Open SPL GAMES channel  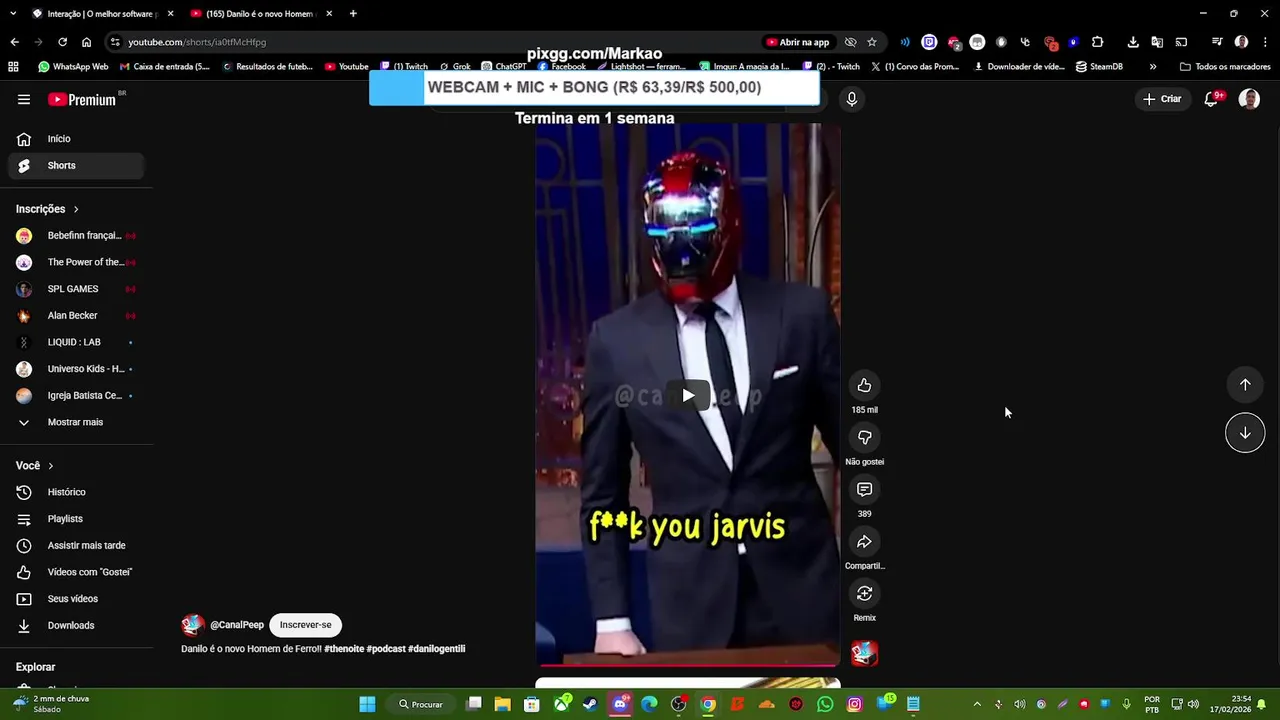click(76, 289)
